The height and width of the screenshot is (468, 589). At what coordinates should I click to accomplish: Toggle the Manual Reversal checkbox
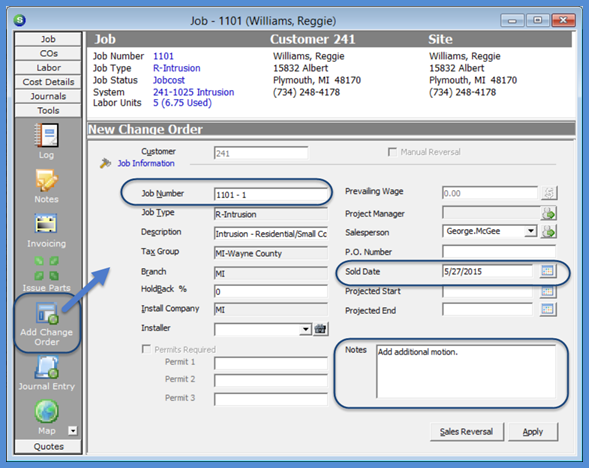tap(392, 152)
